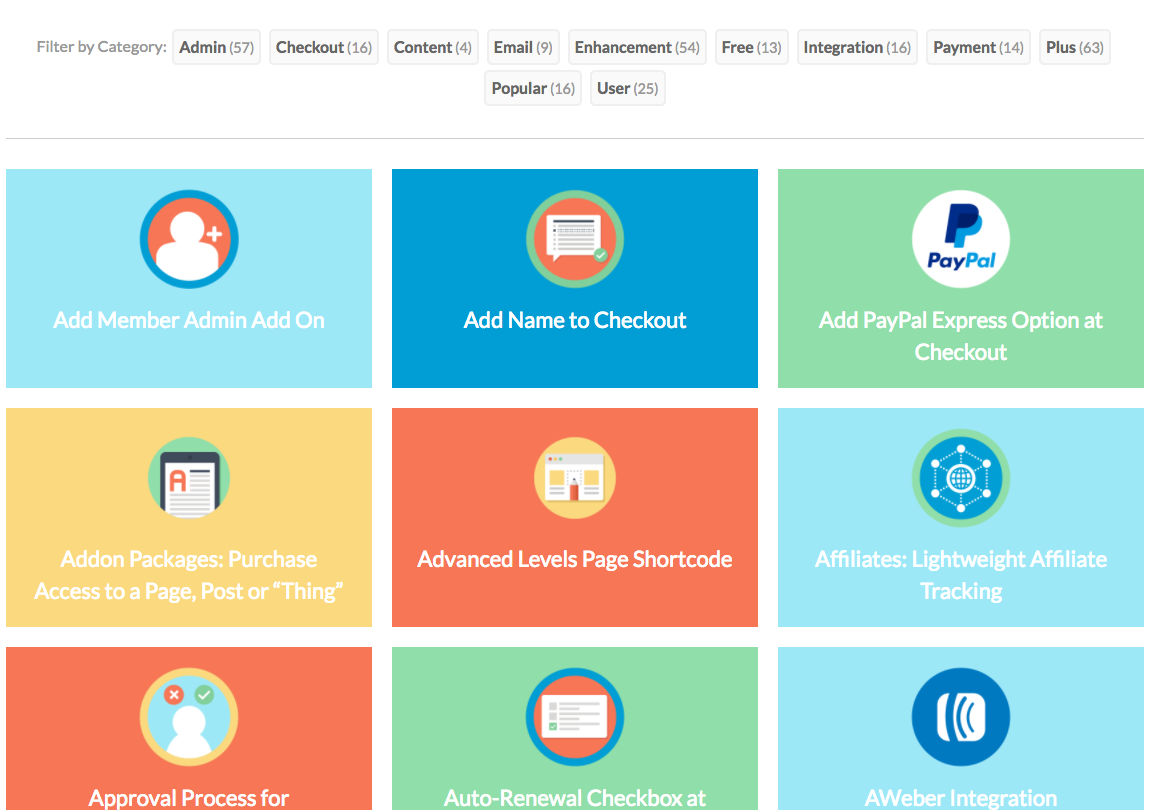Viewport: 1150px width, 810px height.
Task: Click the Auto-Renewal Checkbox form icon
Action: (575, 717)
